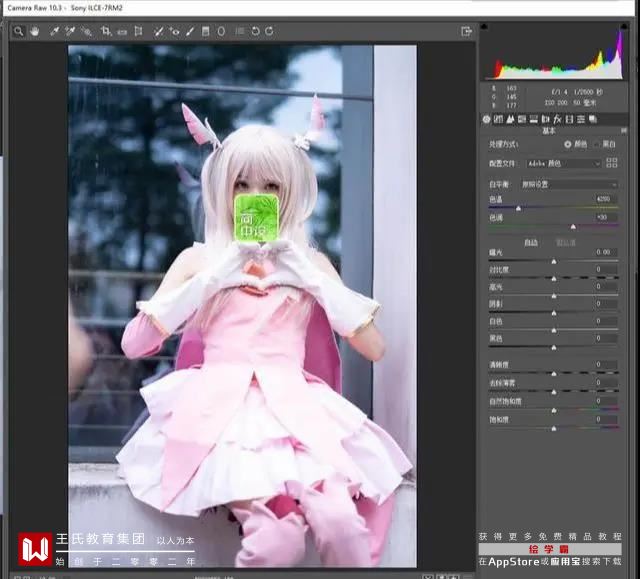Click the 阴影 shadows slider handle

coord(554,313)
